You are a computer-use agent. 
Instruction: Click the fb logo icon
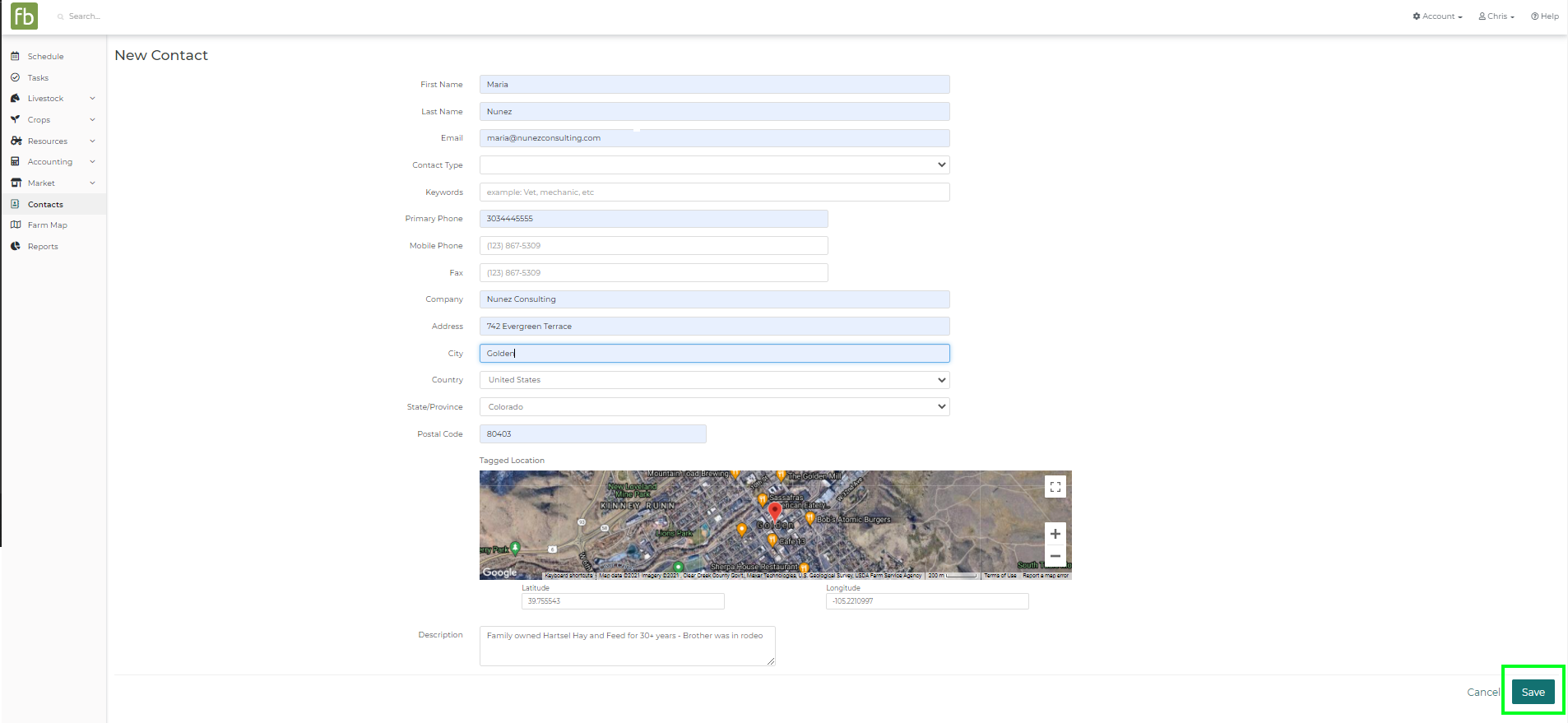point(24,16)
